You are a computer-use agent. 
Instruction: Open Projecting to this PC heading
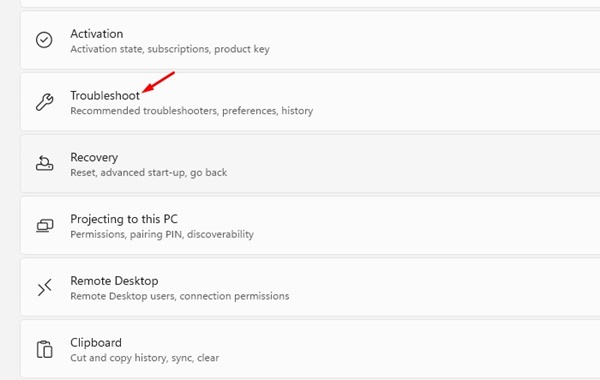tap(124, 219)
